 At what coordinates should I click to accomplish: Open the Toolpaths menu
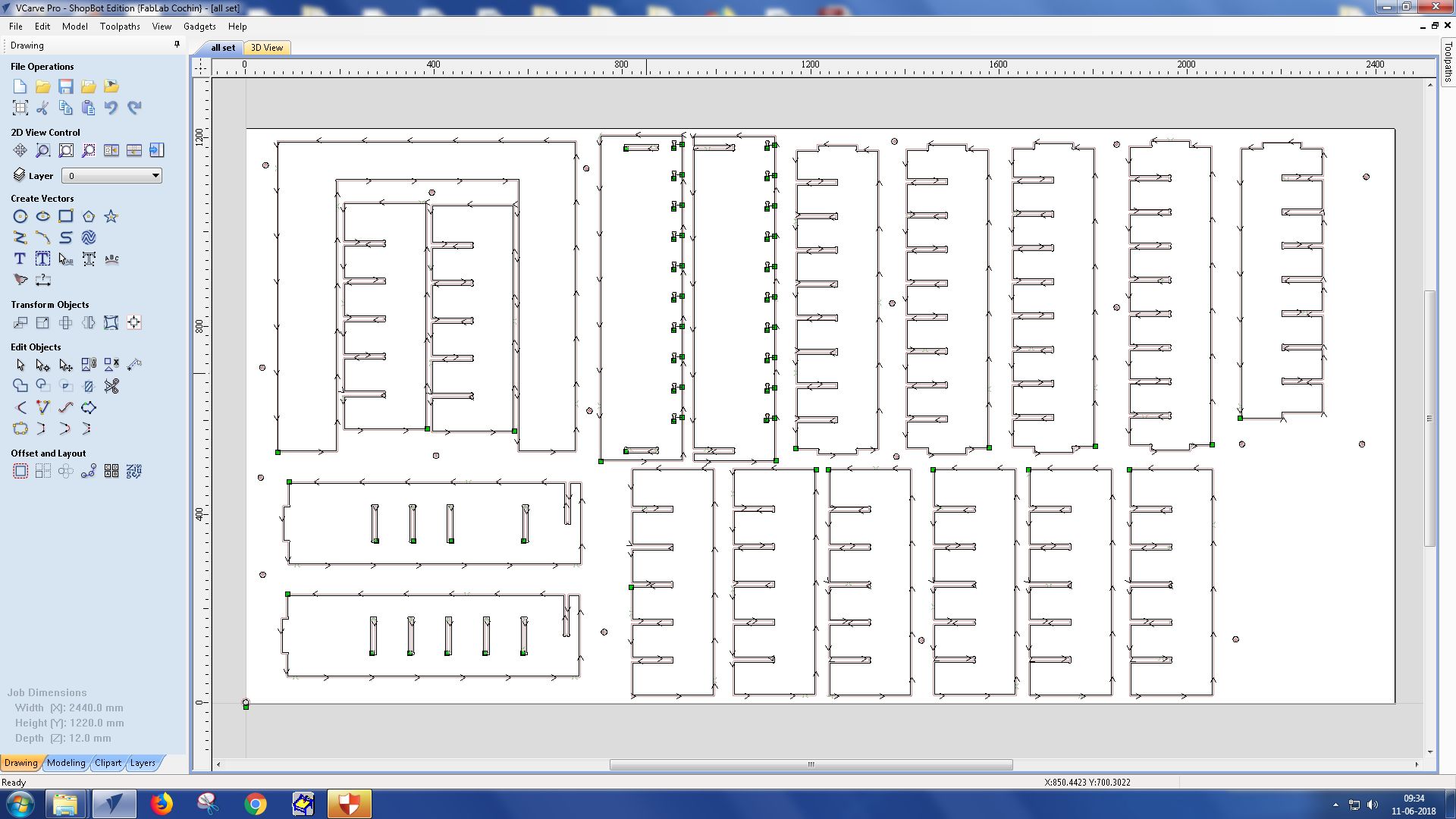coord(120,27)
